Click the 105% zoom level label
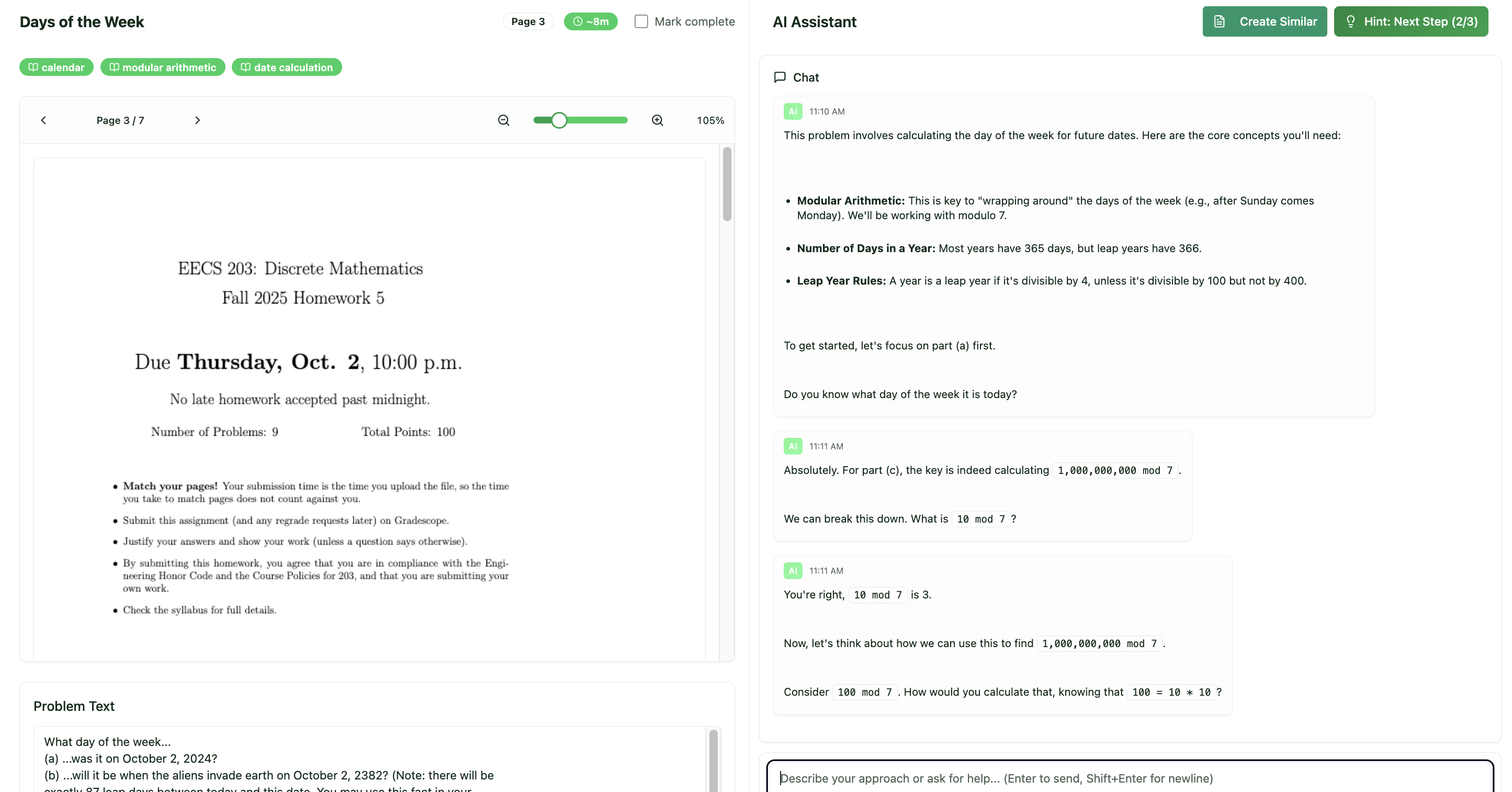This screenshot has height=792, width=1512. (x=710, y=120)
